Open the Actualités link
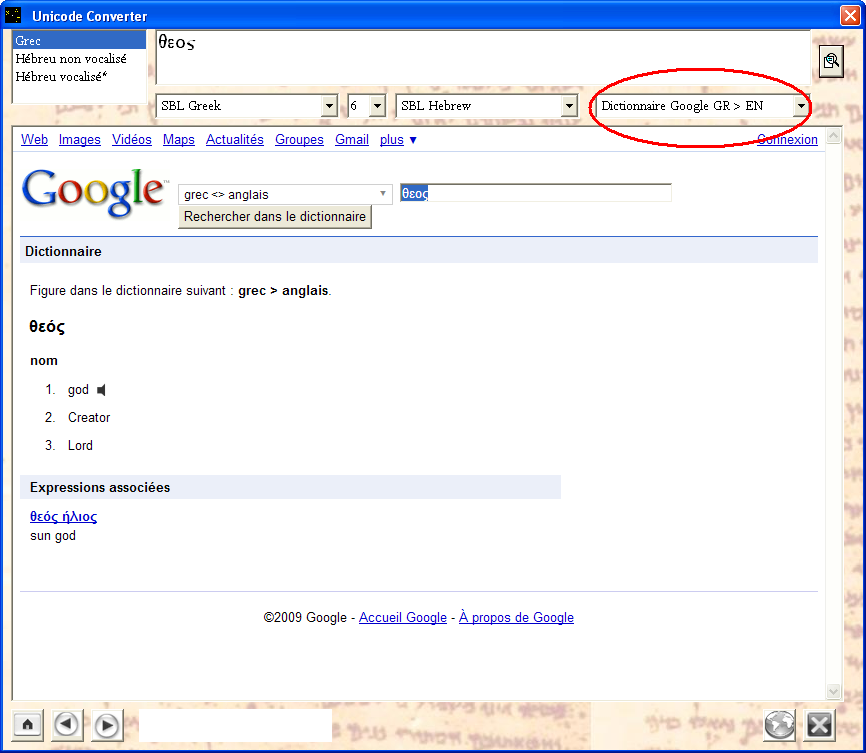Viewport: 866px width, 753px height. click(x=235, y=140)
